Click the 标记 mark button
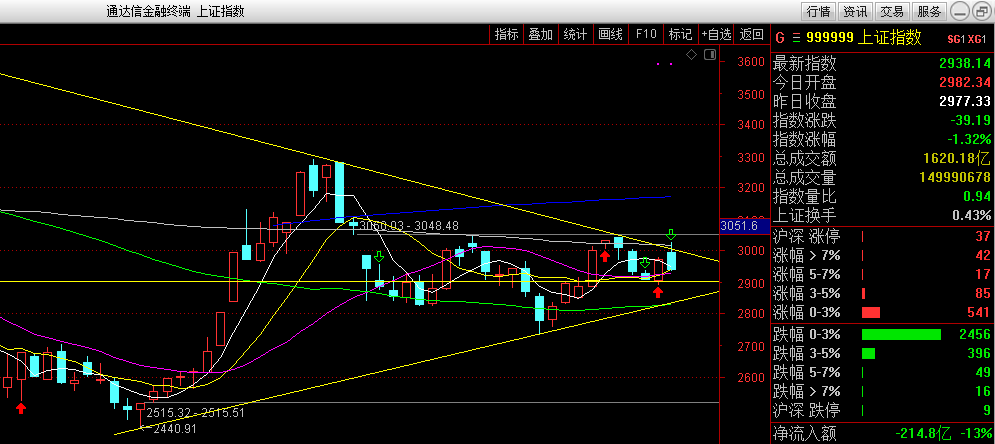 tap(680, 34)
